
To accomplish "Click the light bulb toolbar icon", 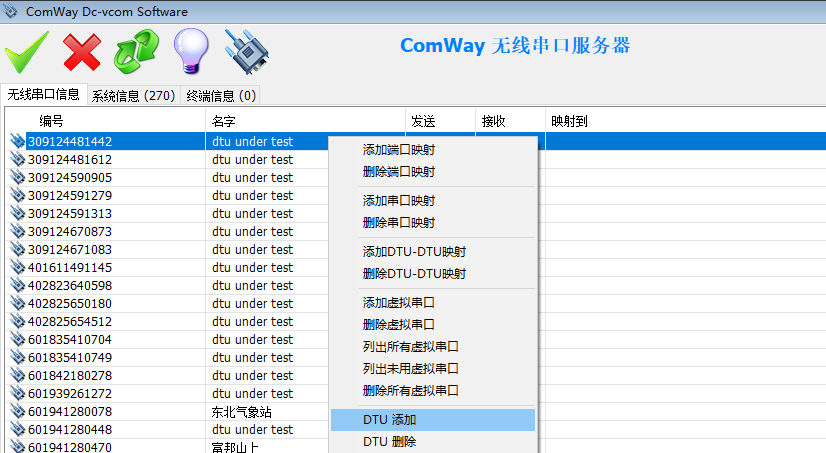I will point(191,51).
